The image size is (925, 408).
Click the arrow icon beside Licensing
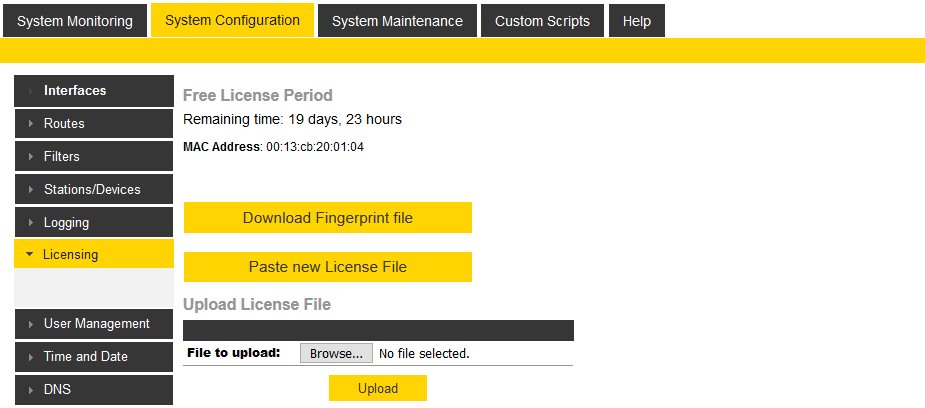click(x=29, y=255)
